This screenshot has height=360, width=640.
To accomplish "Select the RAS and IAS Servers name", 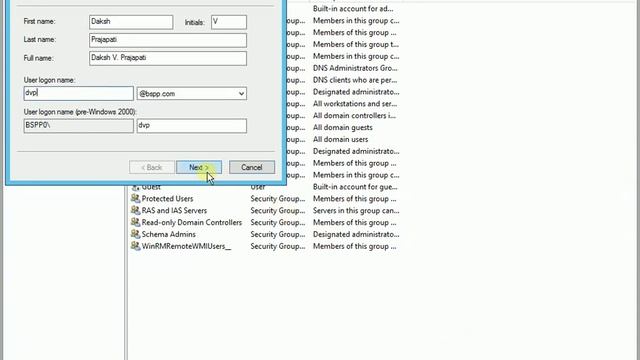I will (x=174, y=211).
